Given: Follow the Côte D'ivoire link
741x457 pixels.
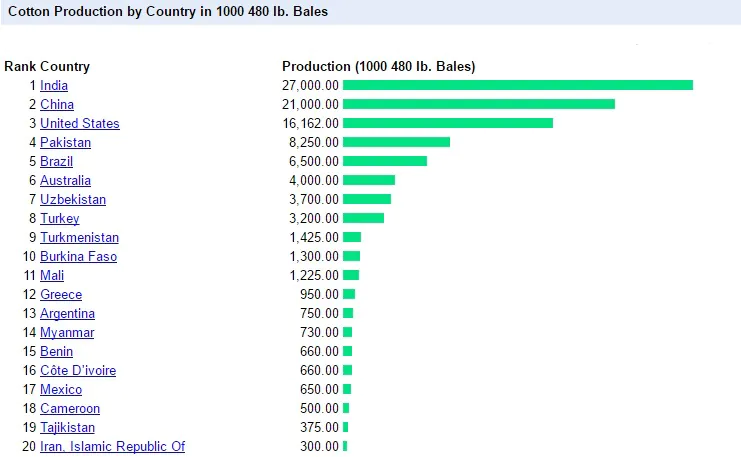Looking at the screenshot, I should [78, 370].
